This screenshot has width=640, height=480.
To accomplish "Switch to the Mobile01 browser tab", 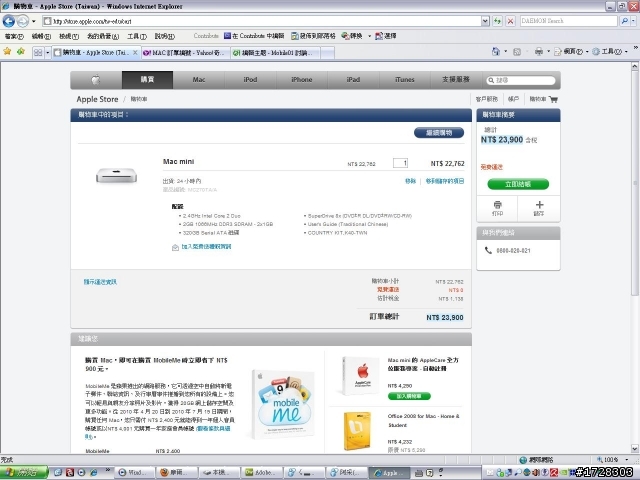I will tap(276, 53).
